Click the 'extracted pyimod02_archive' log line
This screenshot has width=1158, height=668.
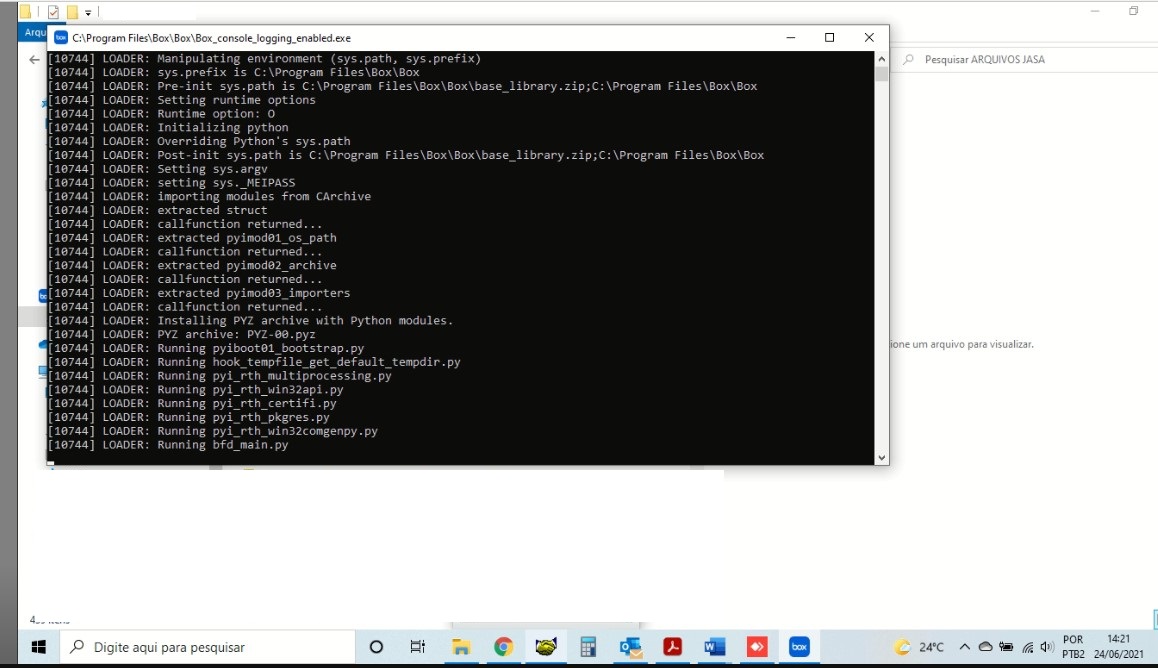tap(192, 266)
